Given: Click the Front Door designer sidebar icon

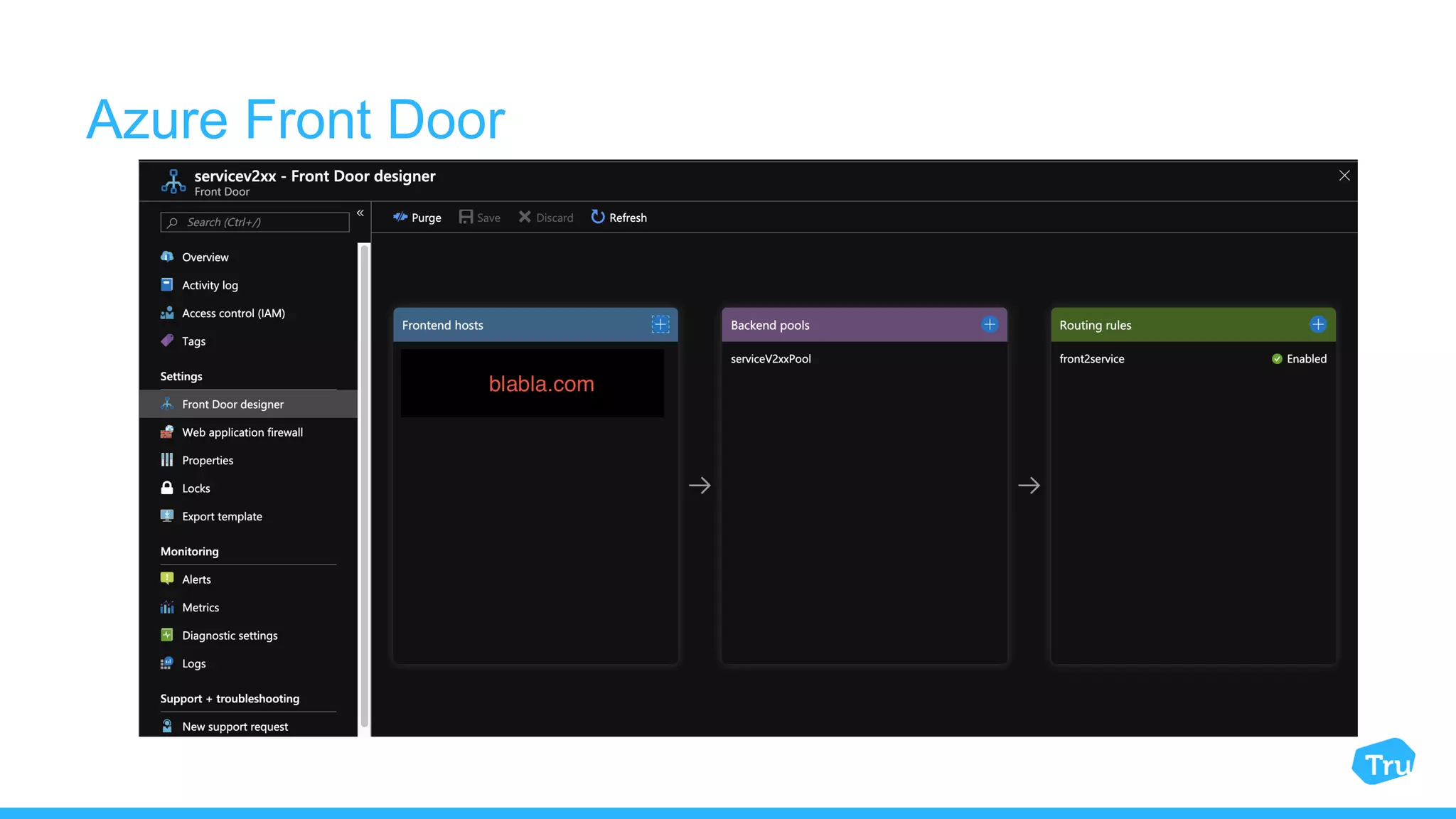Looking at the screenshot, I should pyautogui.click(x=167, y=404).
